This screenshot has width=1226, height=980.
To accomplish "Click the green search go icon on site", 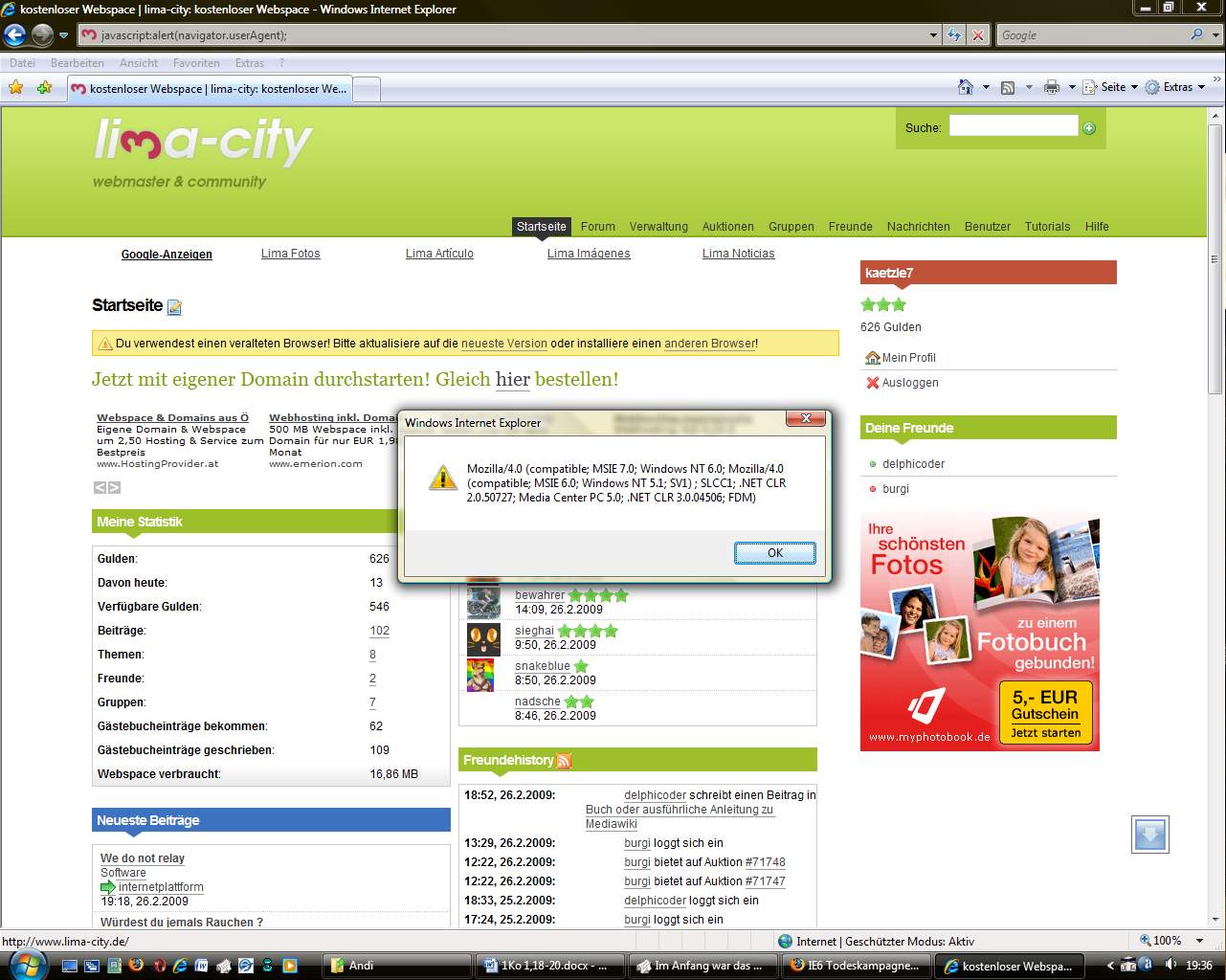I will pos(1089,128).
